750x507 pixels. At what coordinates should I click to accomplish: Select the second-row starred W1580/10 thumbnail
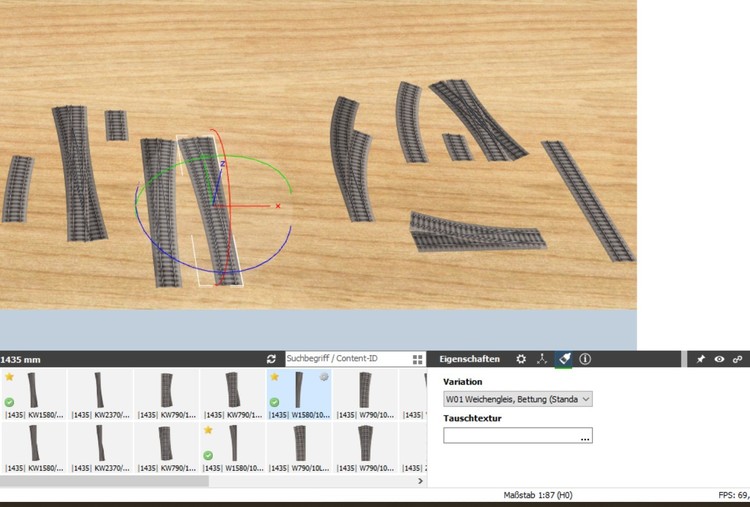tap(232, 448)
